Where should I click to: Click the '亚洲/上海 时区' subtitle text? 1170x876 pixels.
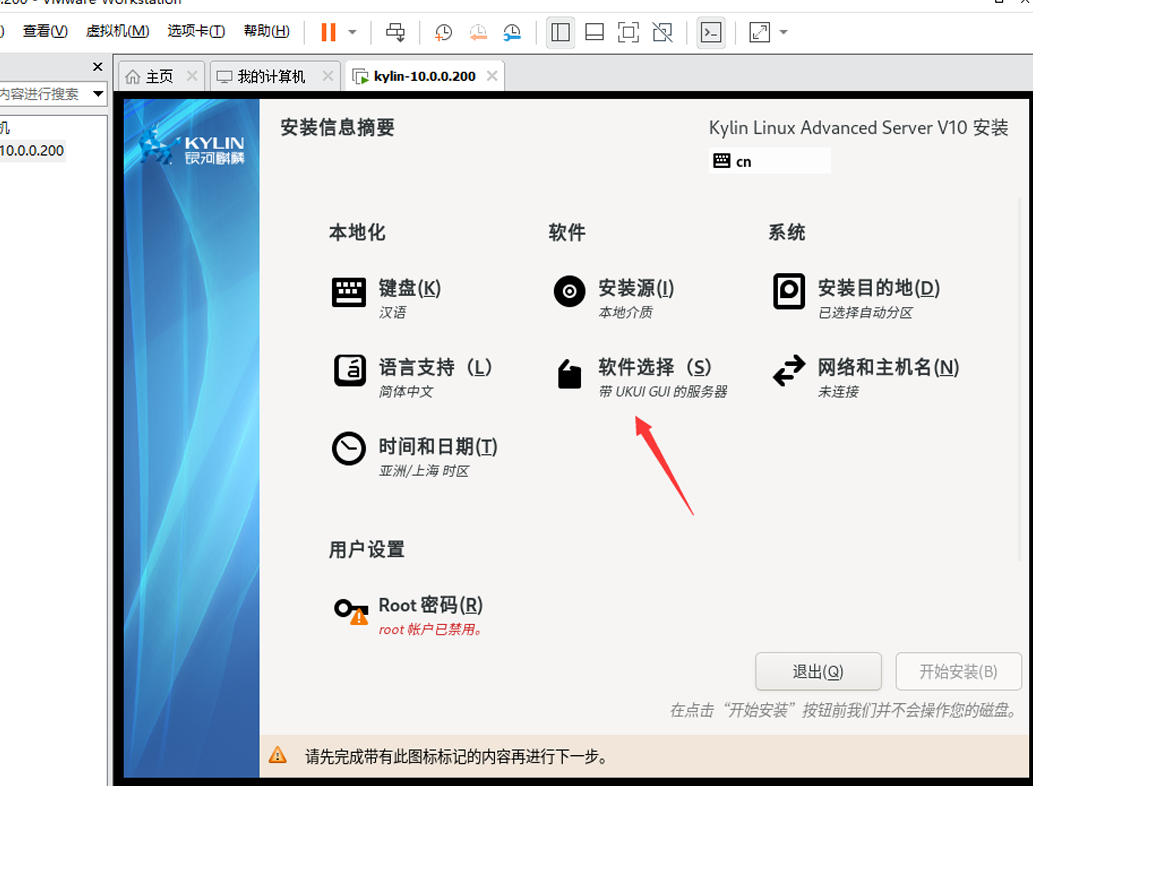(x=424, y=471)
